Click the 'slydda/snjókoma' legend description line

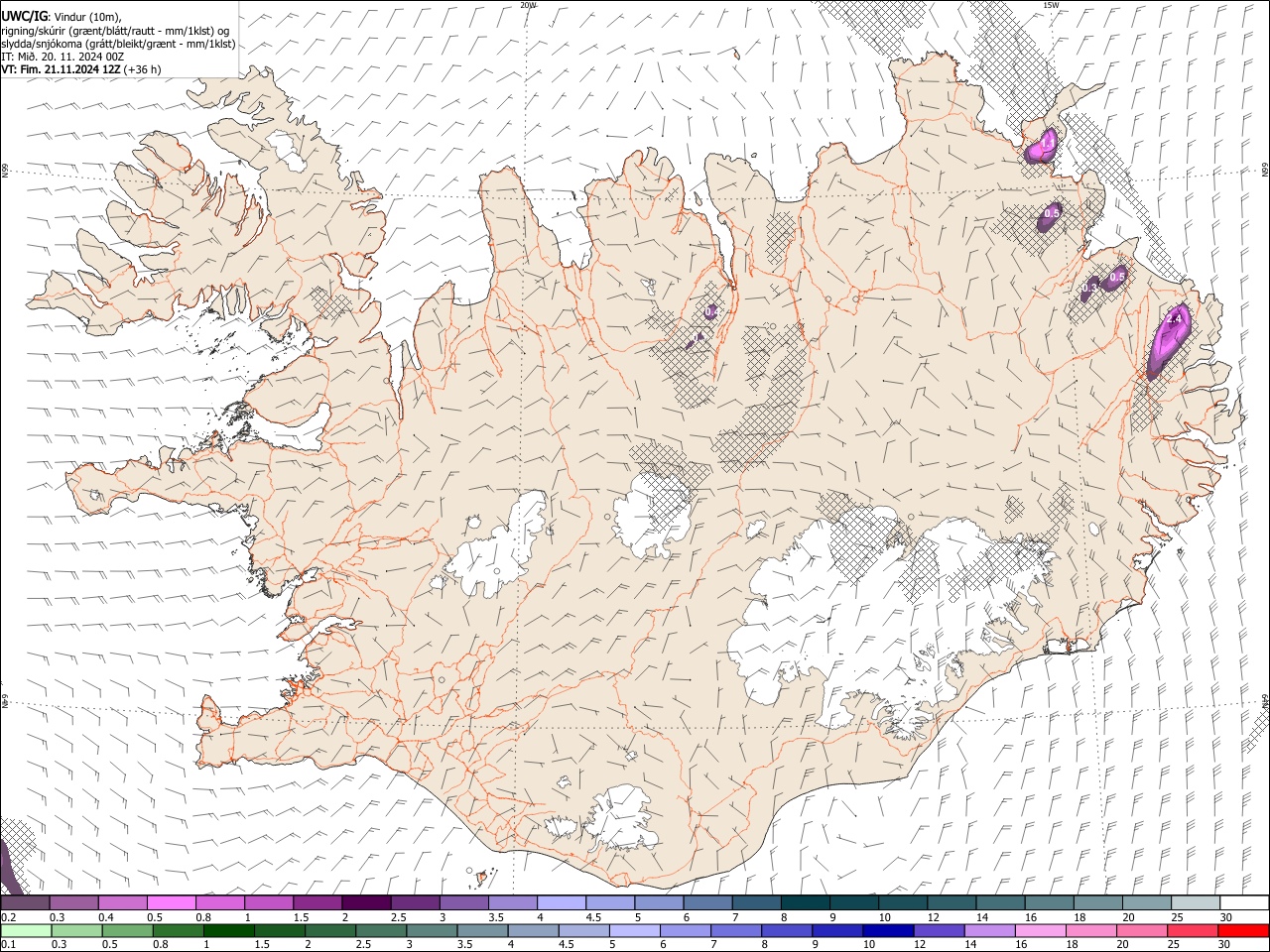tap(118, 44)
